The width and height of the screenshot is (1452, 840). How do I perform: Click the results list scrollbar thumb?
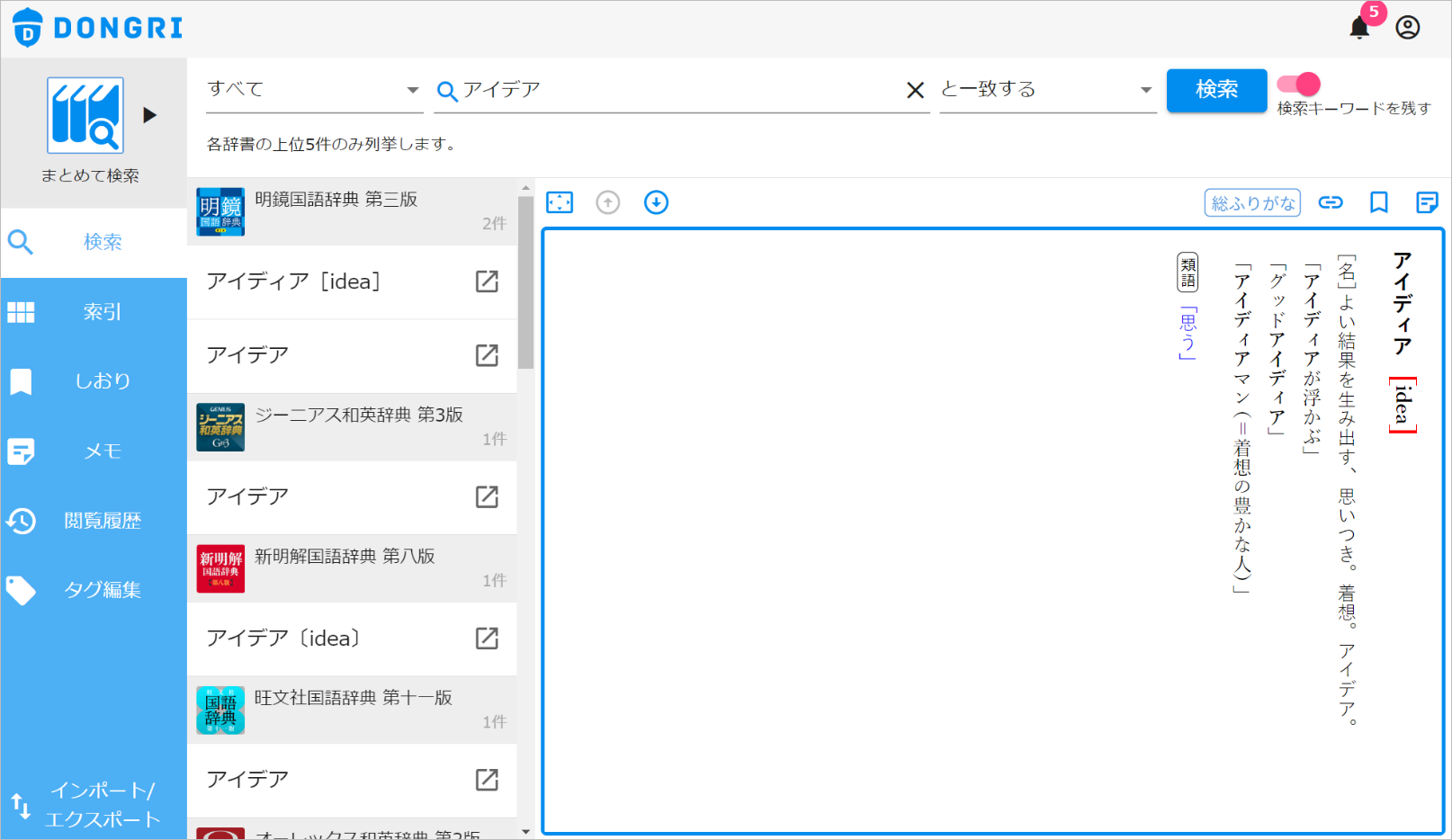[x=525, y=282]
